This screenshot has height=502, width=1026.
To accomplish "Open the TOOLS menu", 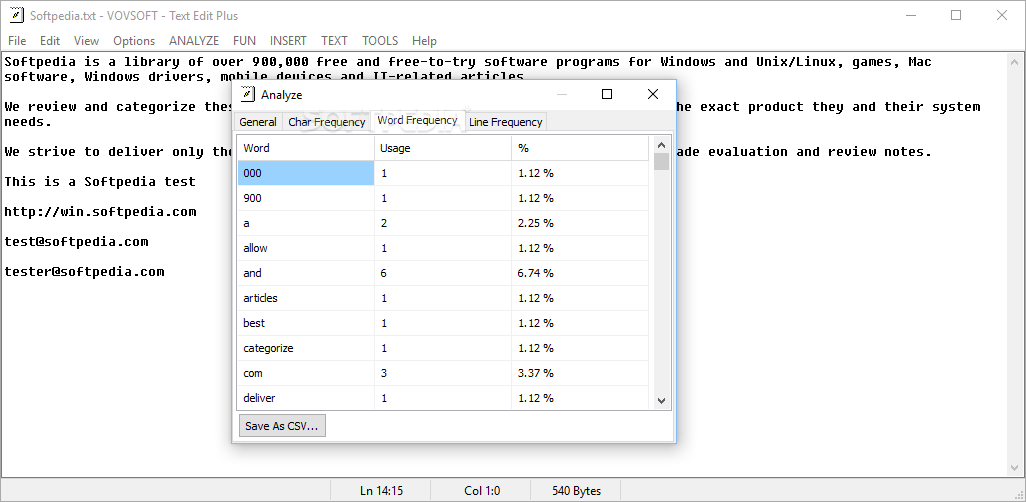I will 380,41.
